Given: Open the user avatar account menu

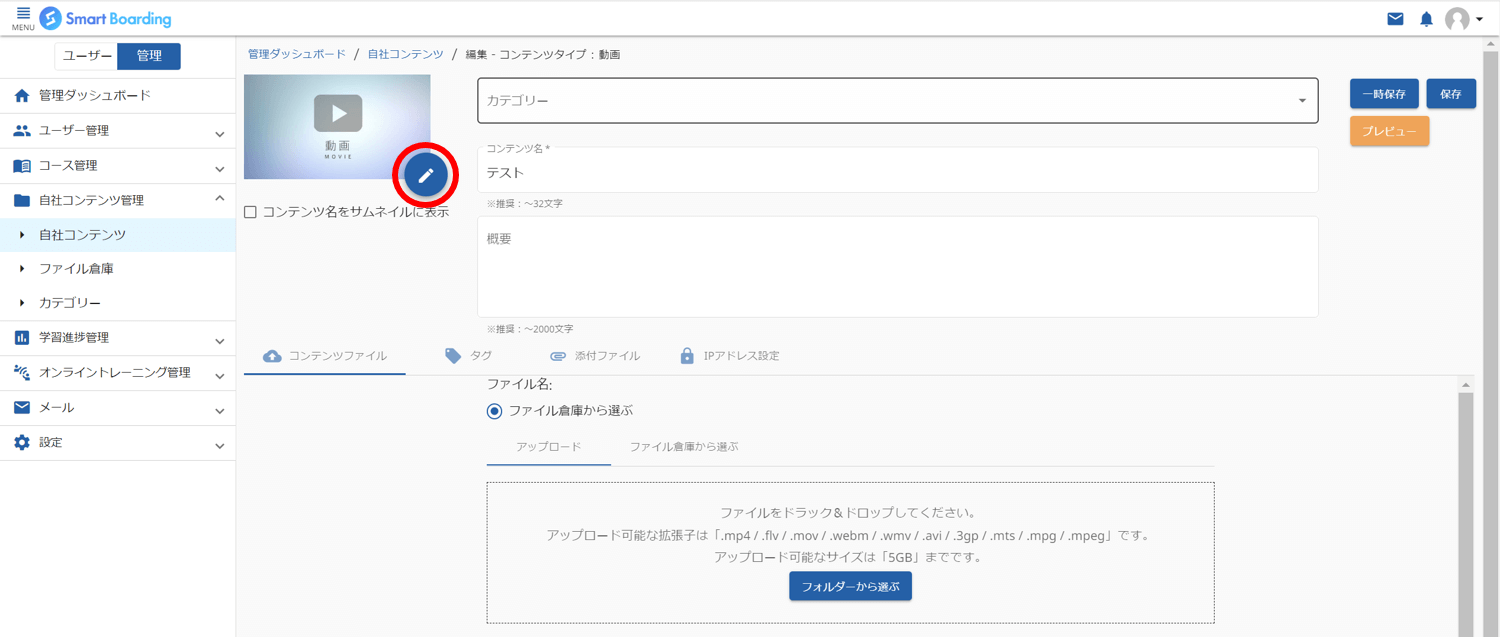Looking at the screenshot, I should [x=1458, y=19].
